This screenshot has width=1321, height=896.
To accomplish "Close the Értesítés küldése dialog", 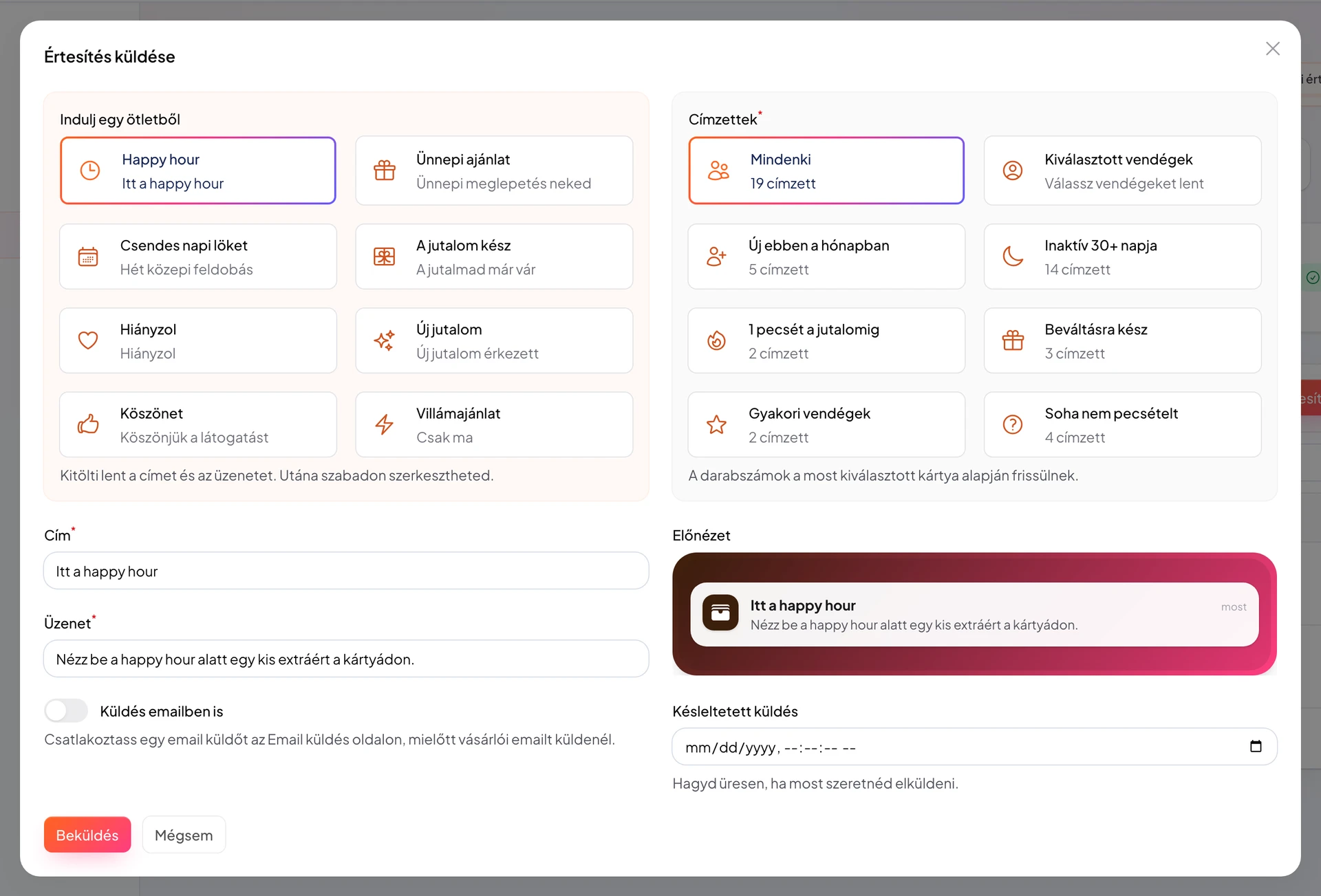I will click(x=1273, y=49).
